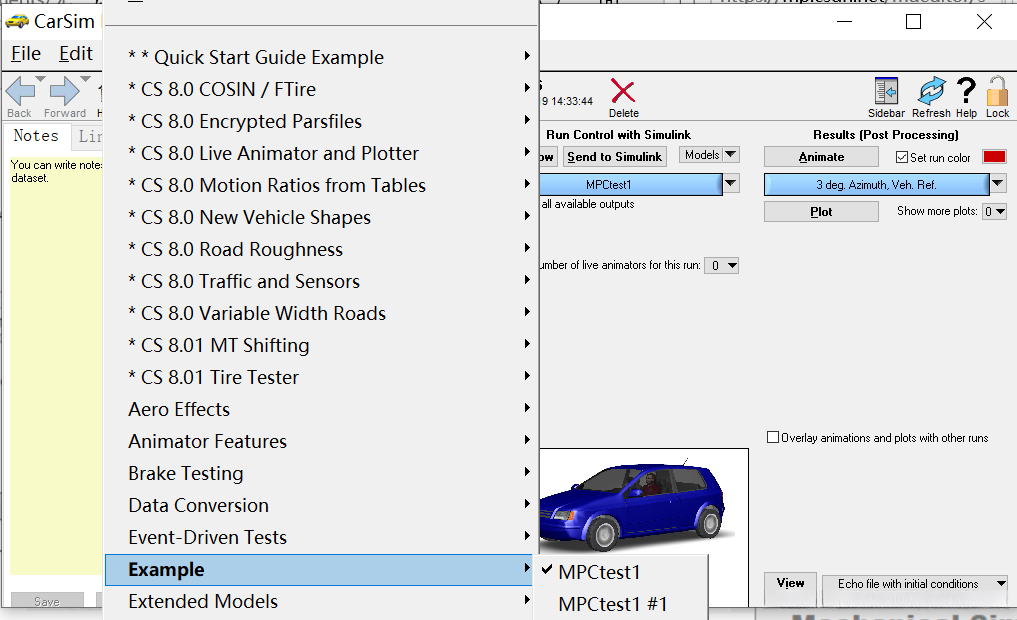Click the Animate button

coord(821,157)
